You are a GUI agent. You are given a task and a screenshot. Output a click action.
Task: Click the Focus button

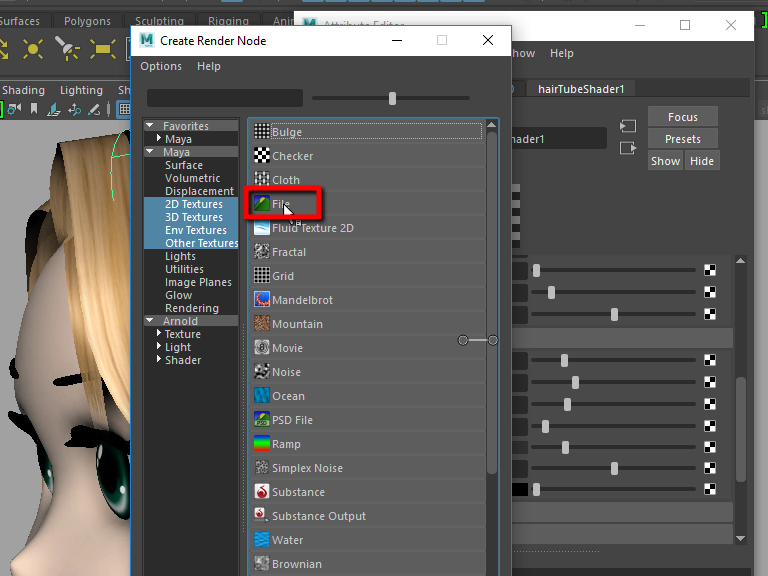[x=683, y=117]
